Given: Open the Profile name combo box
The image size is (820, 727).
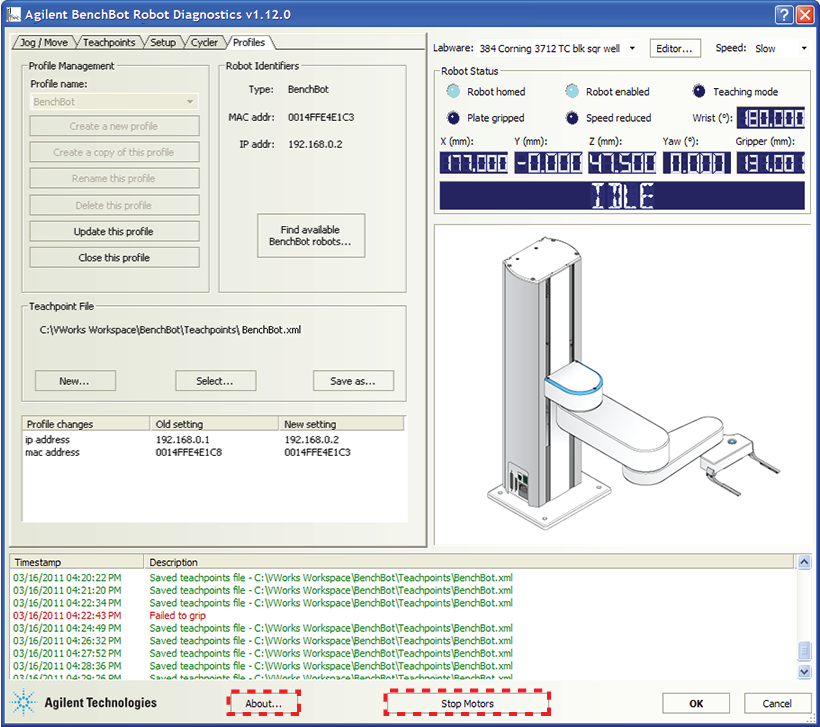Looking at the screenshot, I should pos(113,102).
